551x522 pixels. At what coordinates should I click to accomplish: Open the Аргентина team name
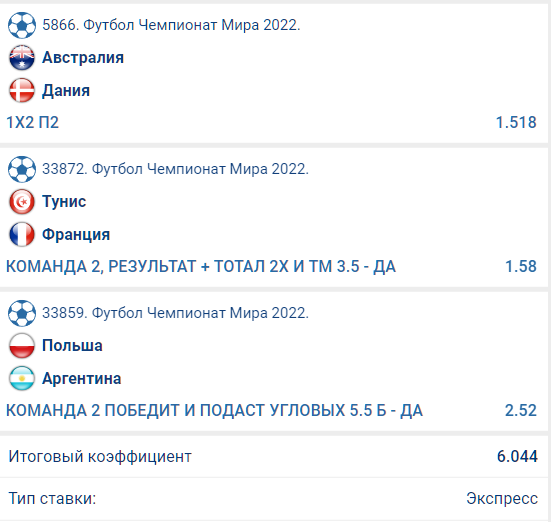pyautogui.click(x=82, y=379)
